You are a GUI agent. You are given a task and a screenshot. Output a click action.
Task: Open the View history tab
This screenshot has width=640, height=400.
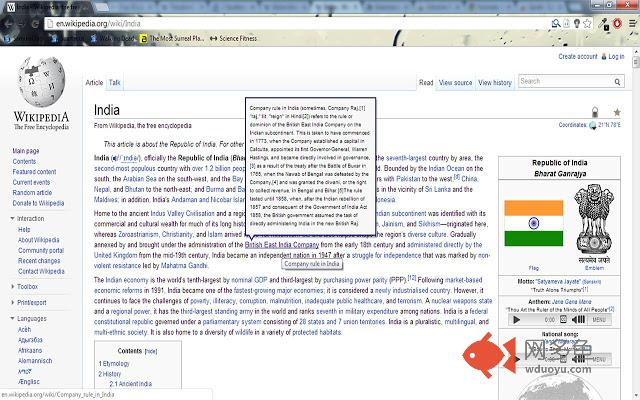click(495, 82)
